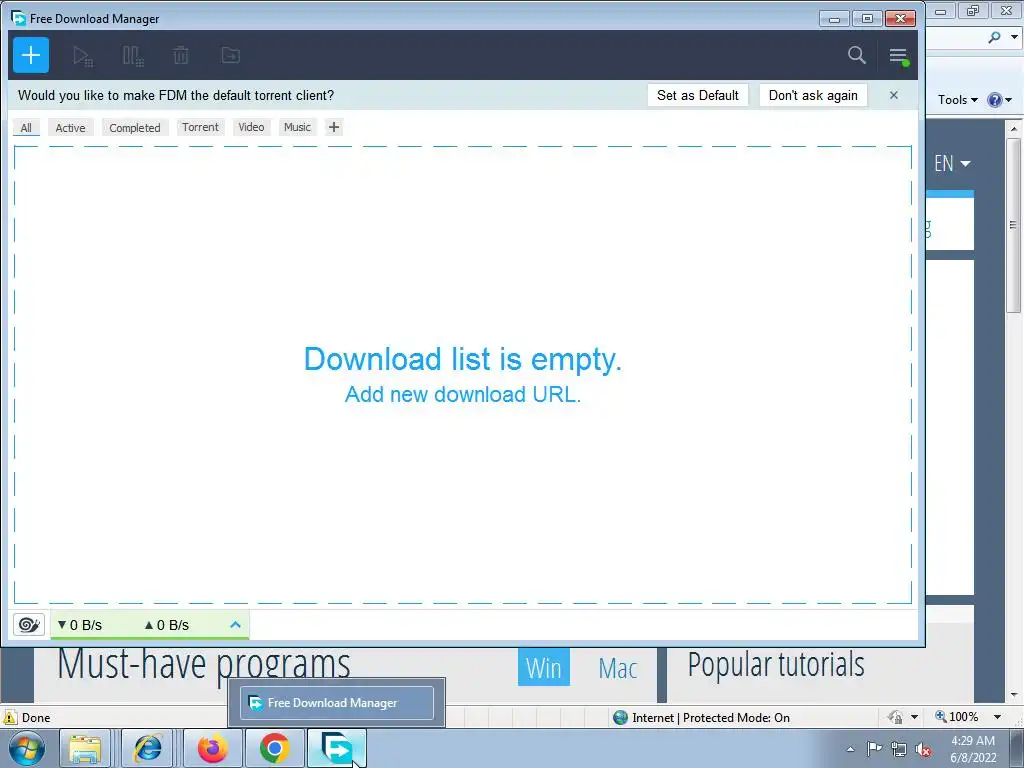
Task: Add a new tag with the plus tab
Action: [334, 127]
